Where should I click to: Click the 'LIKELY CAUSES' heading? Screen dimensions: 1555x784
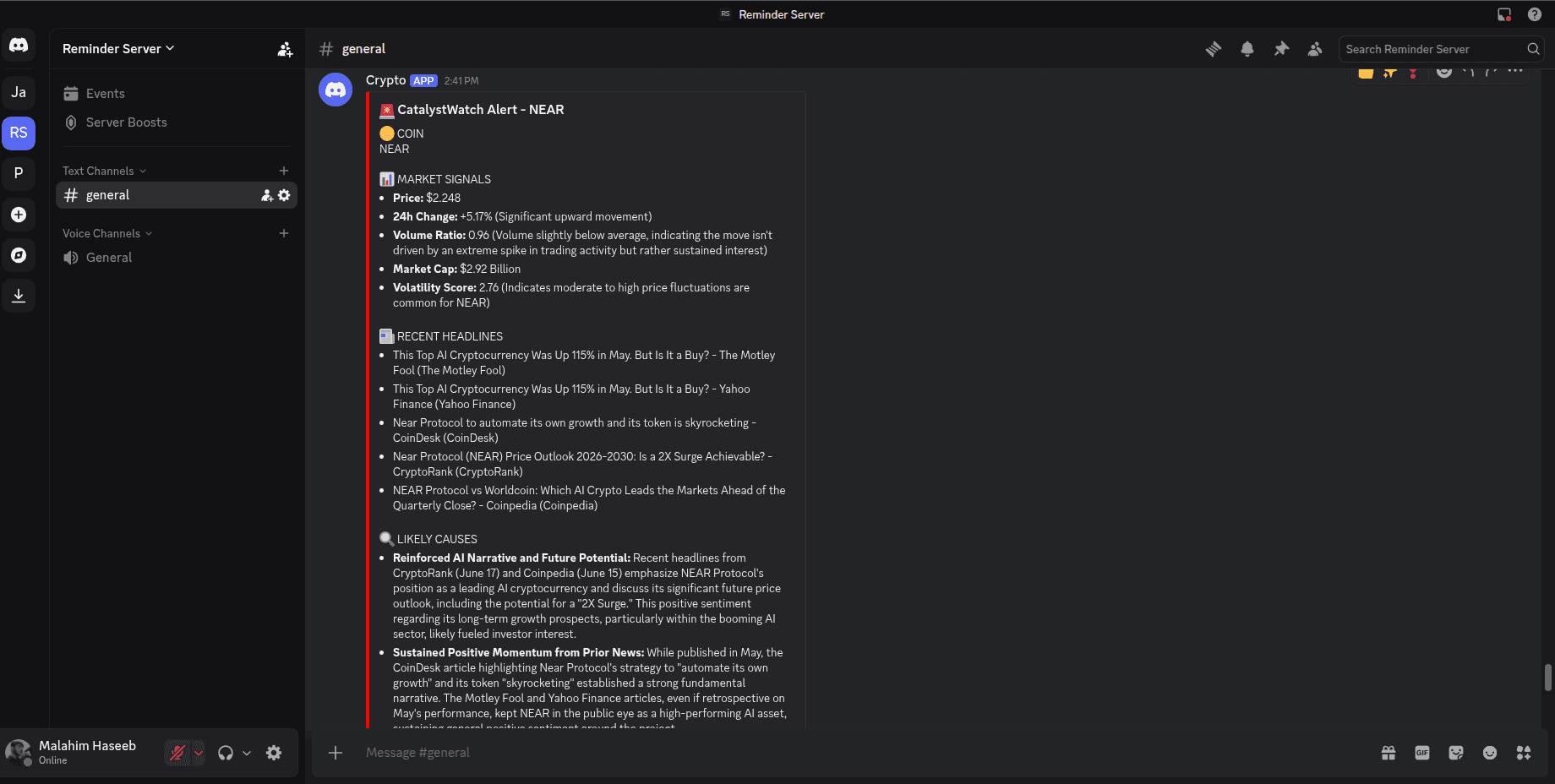tap(437, 539)
